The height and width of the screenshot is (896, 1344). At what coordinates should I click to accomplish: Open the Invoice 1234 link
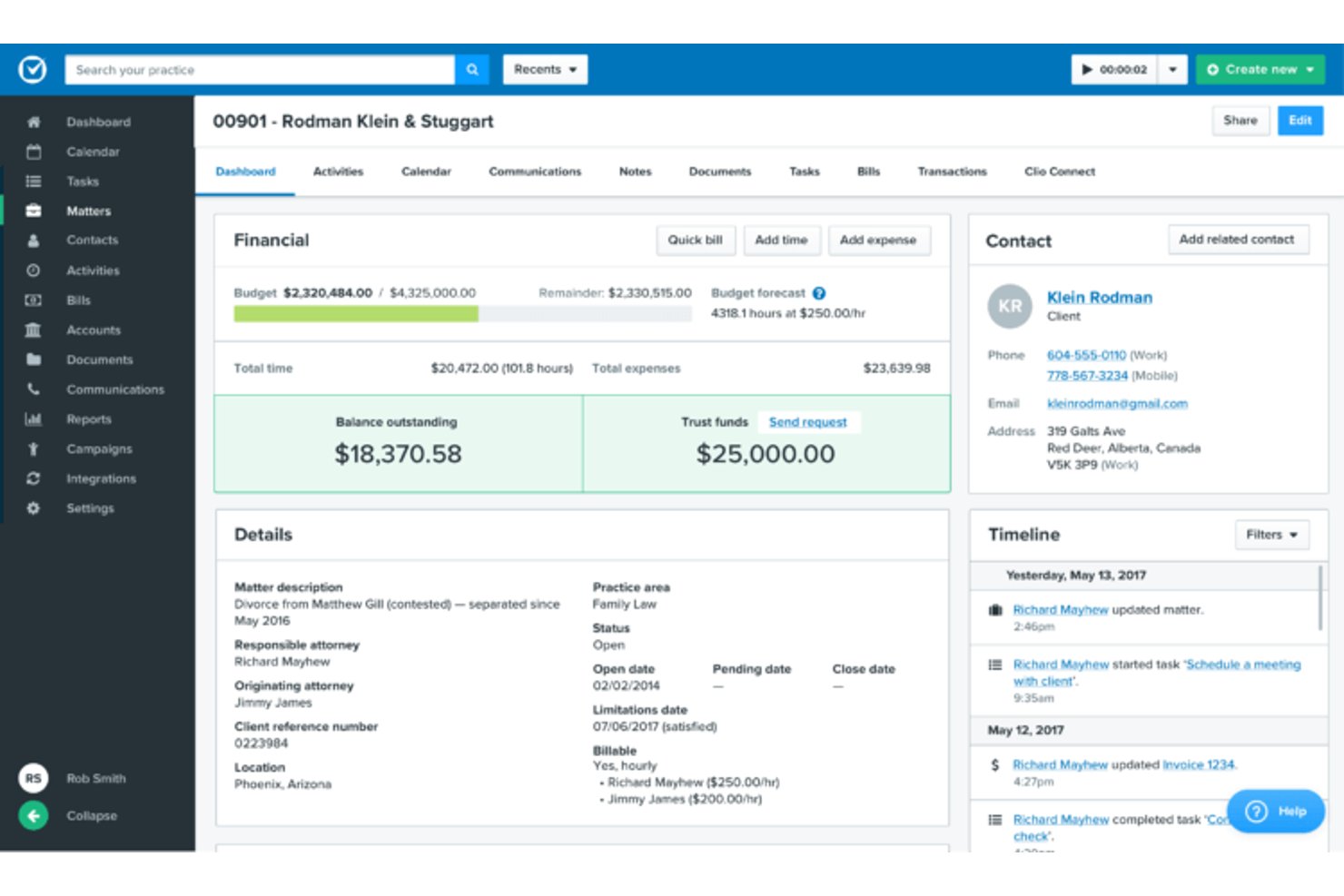tap(1198, 765)
